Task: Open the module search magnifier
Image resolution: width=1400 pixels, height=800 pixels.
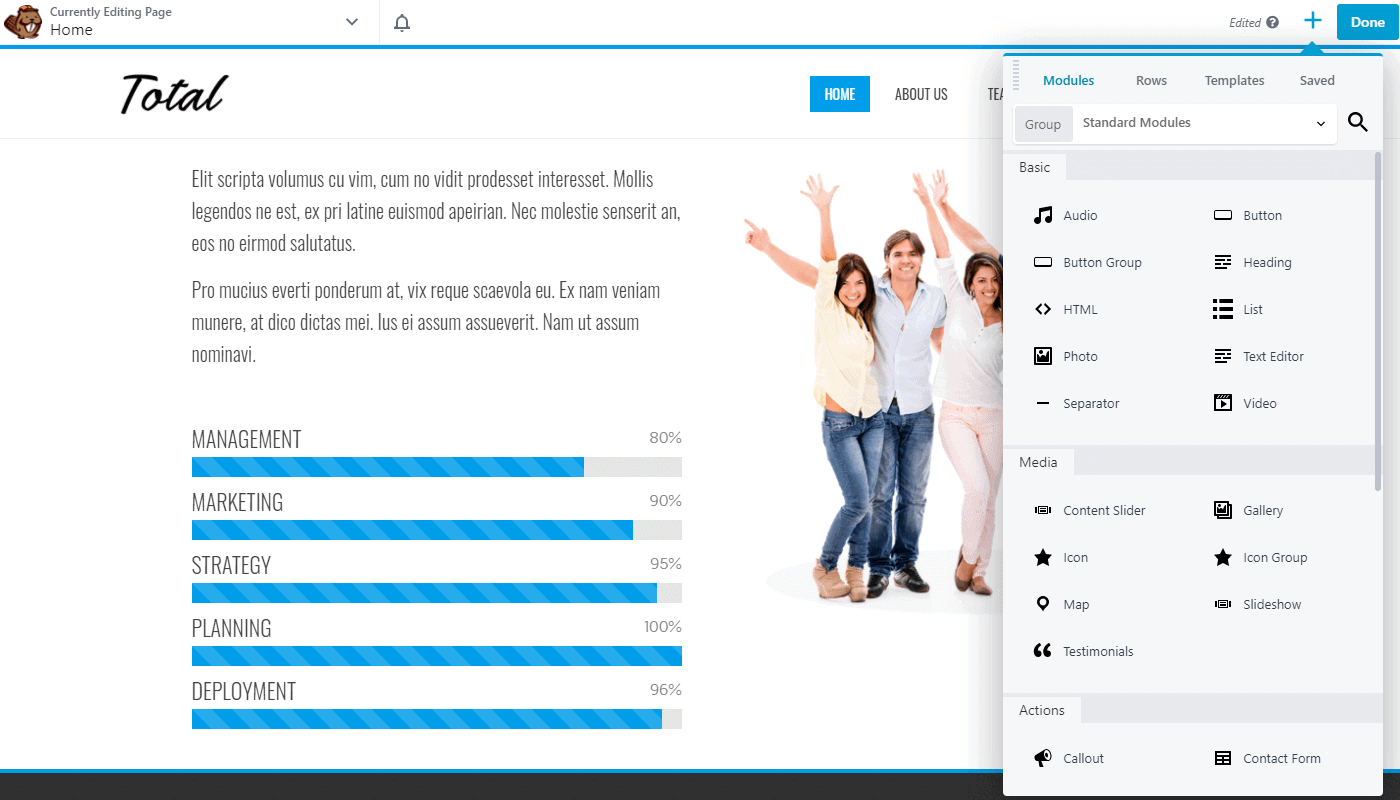Action: tap(1358, 122)
